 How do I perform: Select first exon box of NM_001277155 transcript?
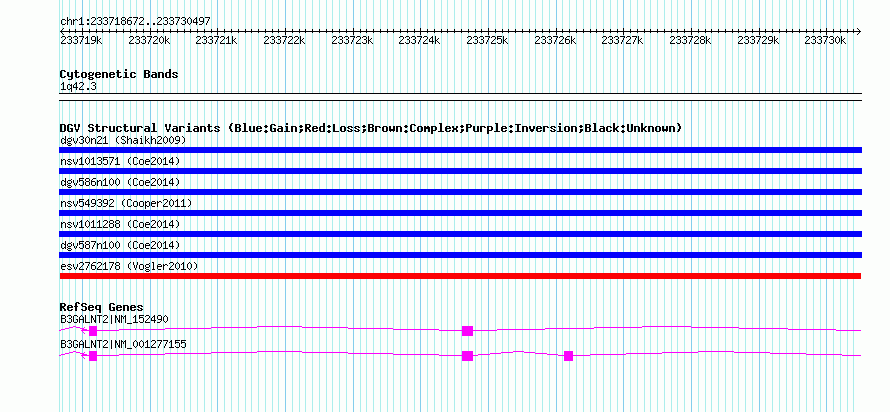[93, 356]
